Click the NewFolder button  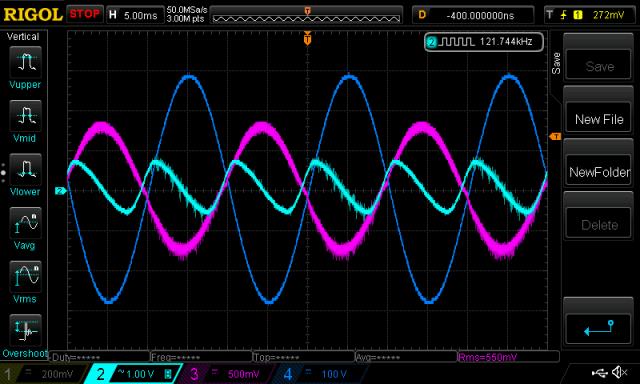(x=599, y=172)
